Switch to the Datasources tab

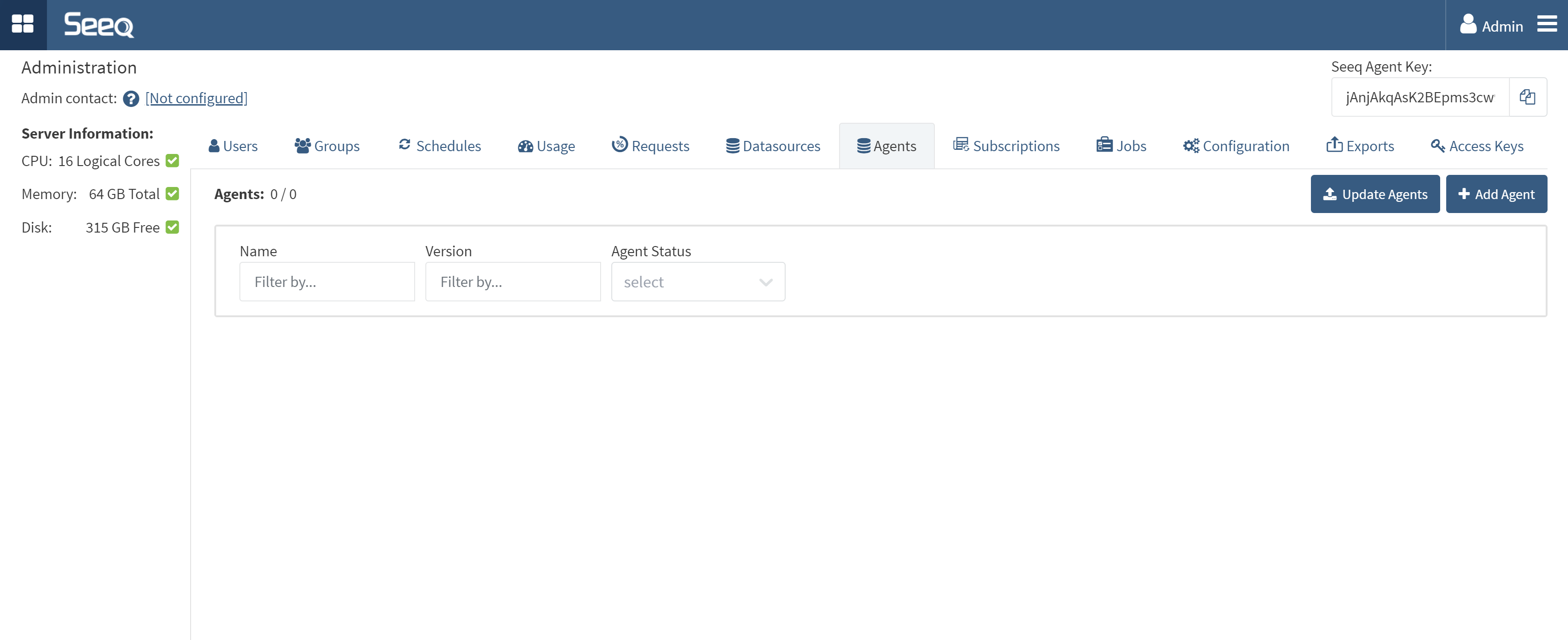pyautogui.click(x=773, y=146)
